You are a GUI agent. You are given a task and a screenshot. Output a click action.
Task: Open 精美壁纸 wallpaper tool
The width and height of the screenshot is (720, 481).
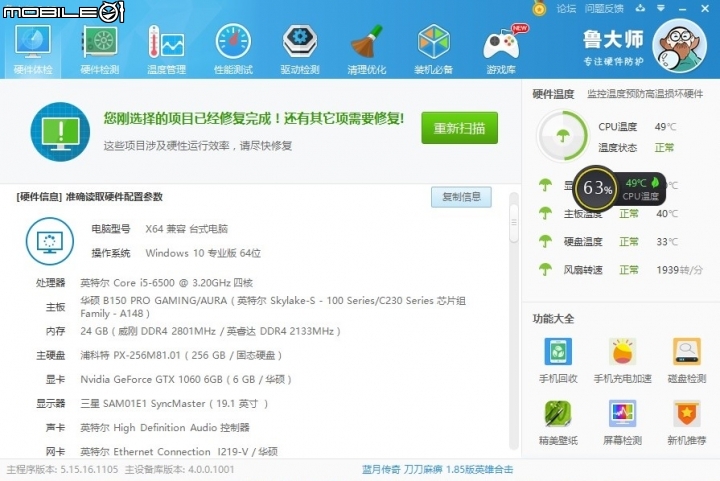coord(558,423)
